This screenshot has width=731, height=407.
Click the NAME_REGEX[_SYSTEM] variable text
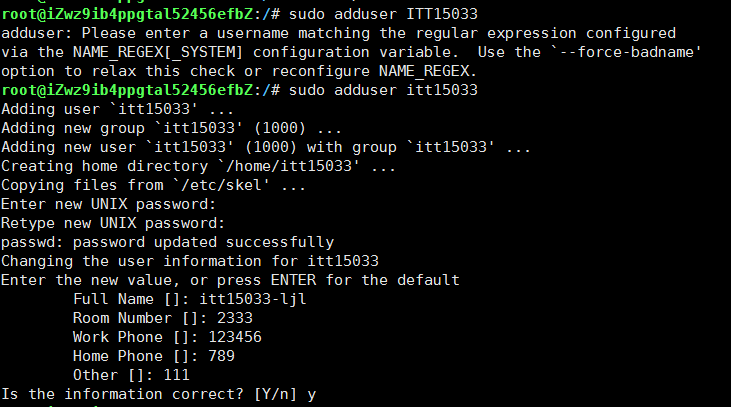click(158, 52)
